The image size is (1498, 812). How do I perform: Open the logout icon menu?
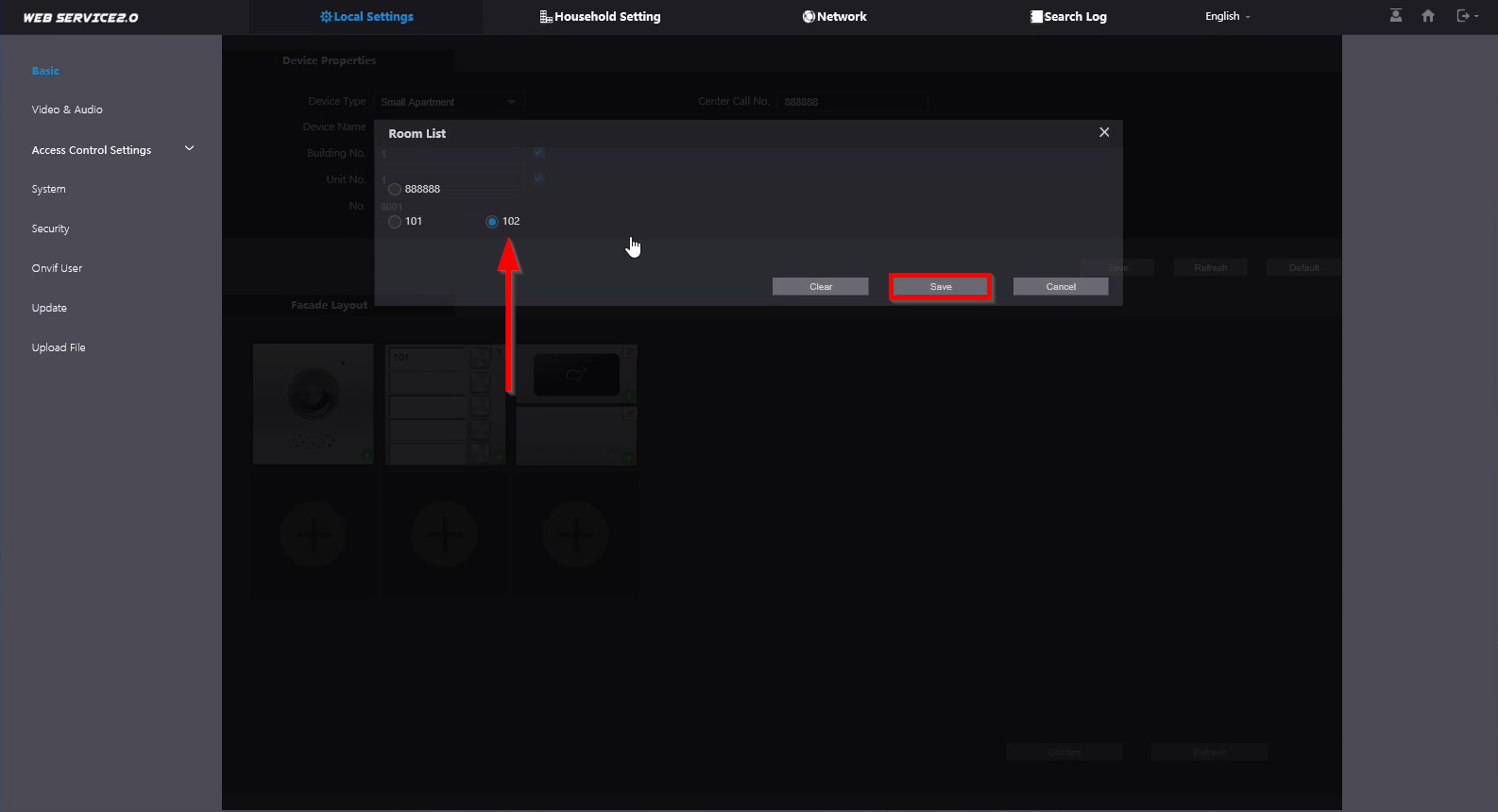(1467, 16)
